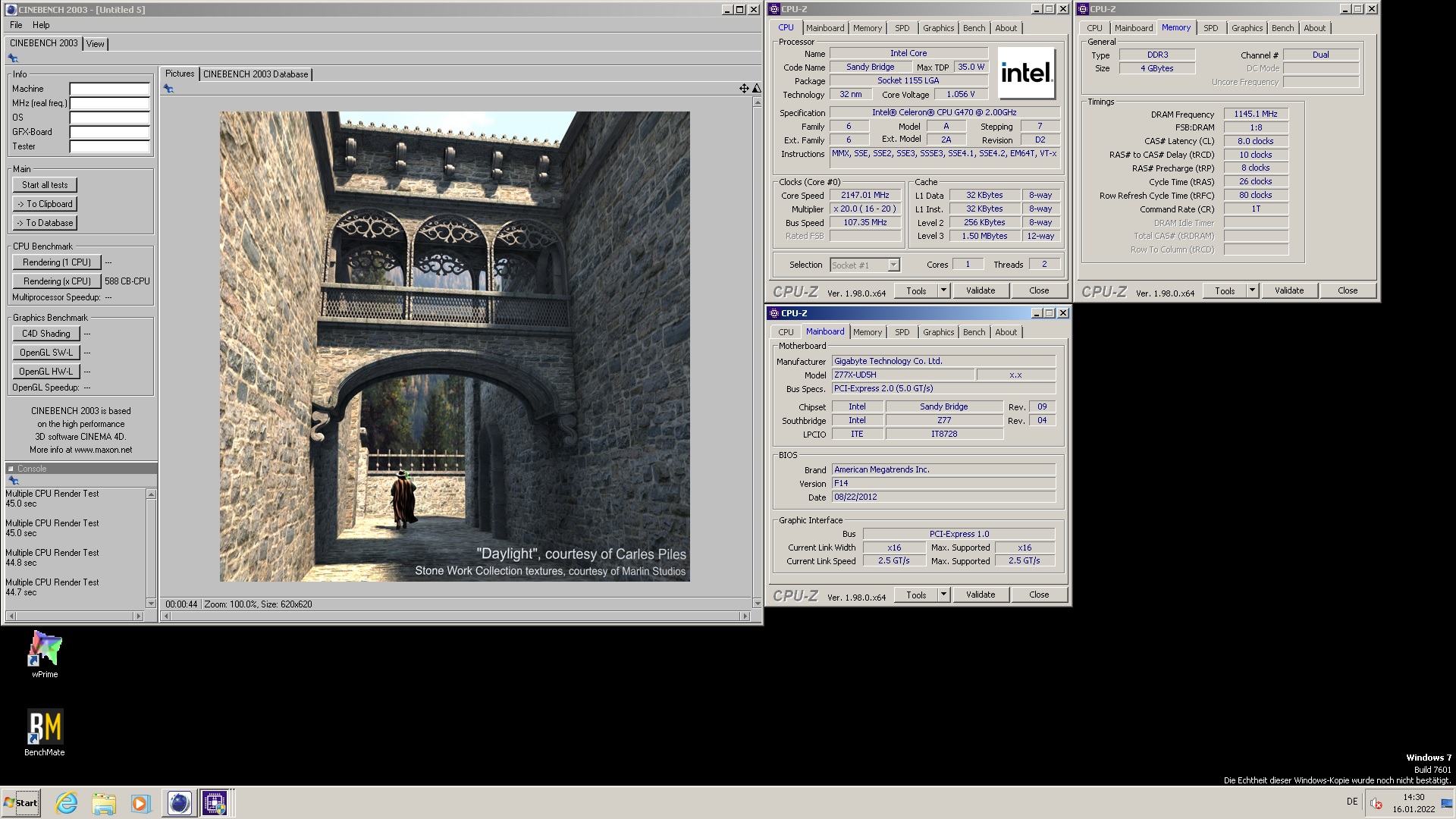The height and width of the screenshot is (819, 1456).
Task: Click the To Database button
Action: [45, 223]
